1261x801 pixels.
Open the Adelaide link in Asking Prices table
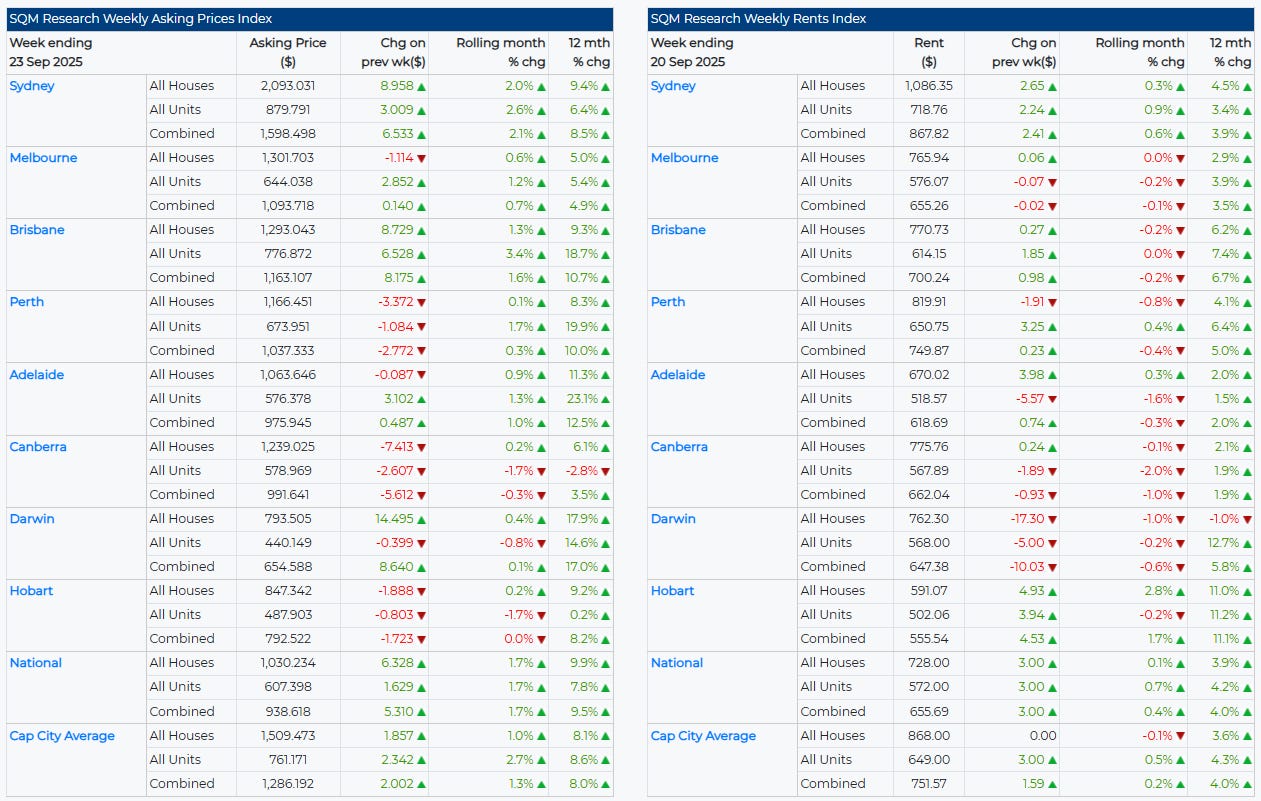coord(37,375)
